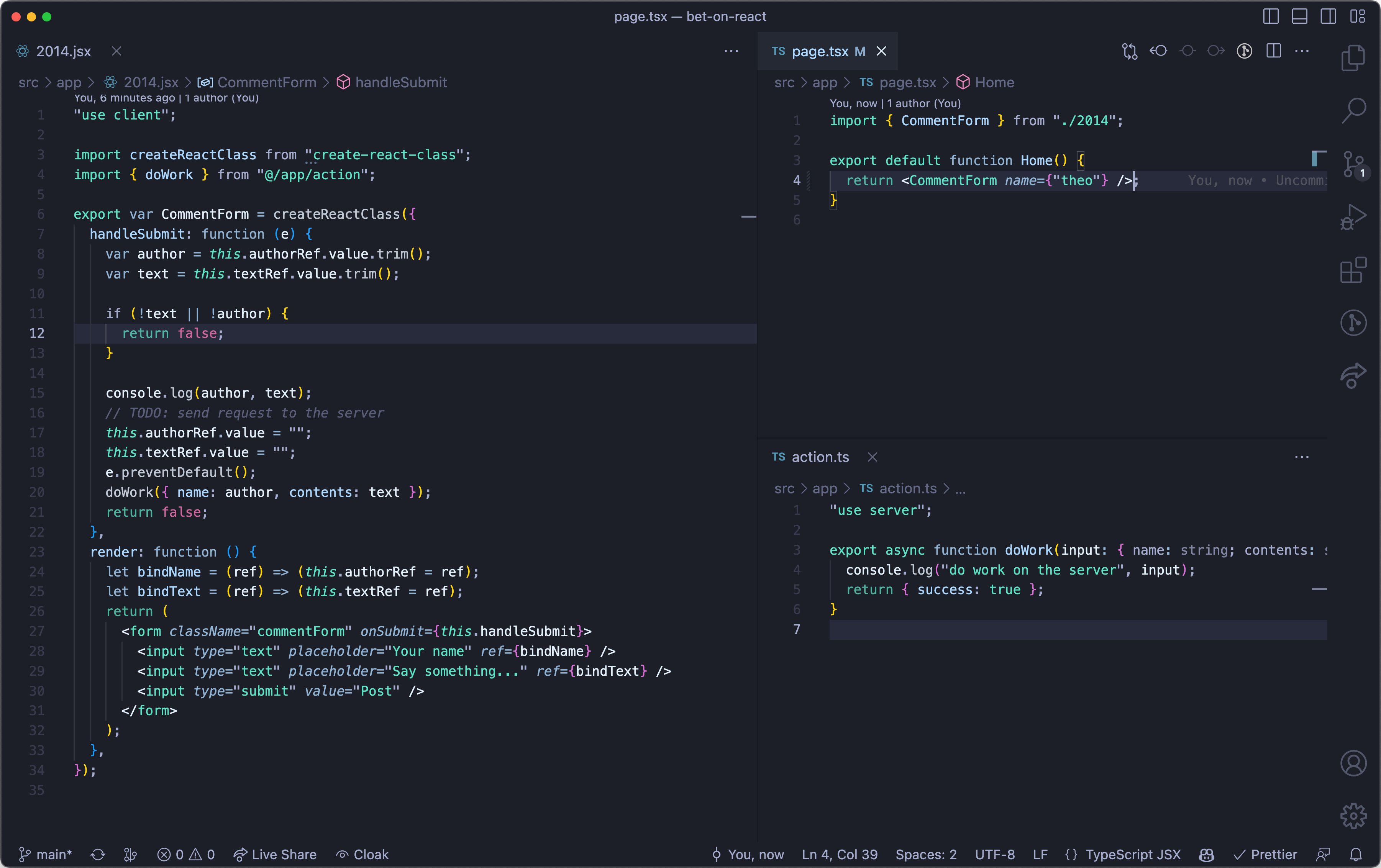Click 'You, now' blame in status bar

[748, 854]
